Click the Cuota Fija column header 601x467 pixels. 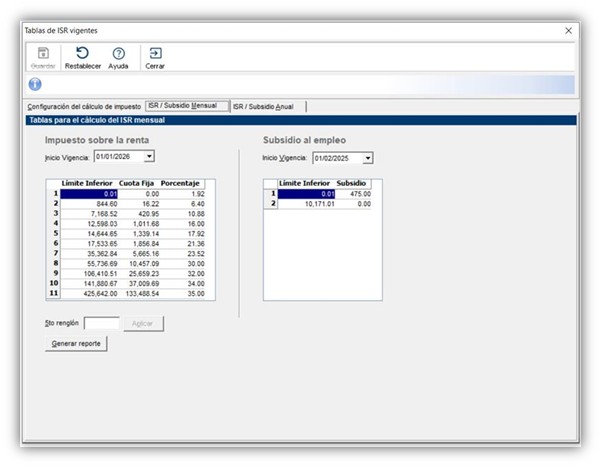[137, 183]
